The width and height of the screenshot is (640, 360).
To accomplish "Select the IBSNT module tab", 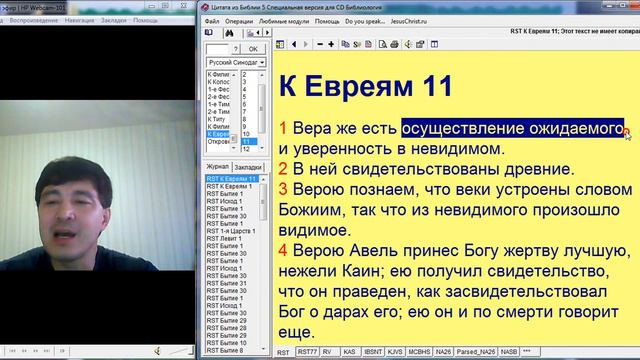I will (x=373, y=351).
